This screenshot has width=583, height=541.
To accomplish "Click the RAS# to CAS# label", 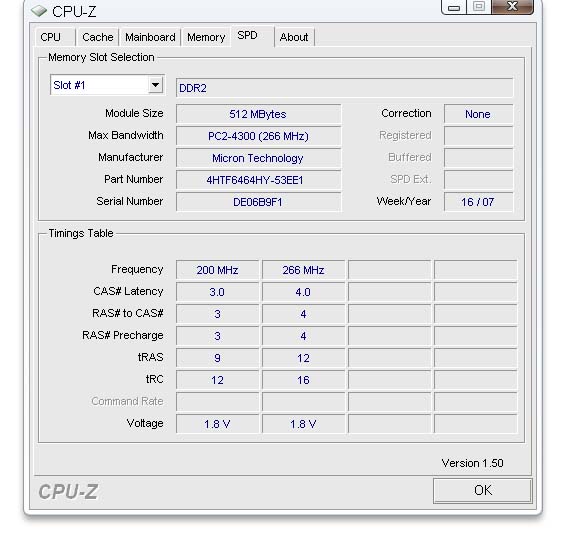I will [128, 313].
